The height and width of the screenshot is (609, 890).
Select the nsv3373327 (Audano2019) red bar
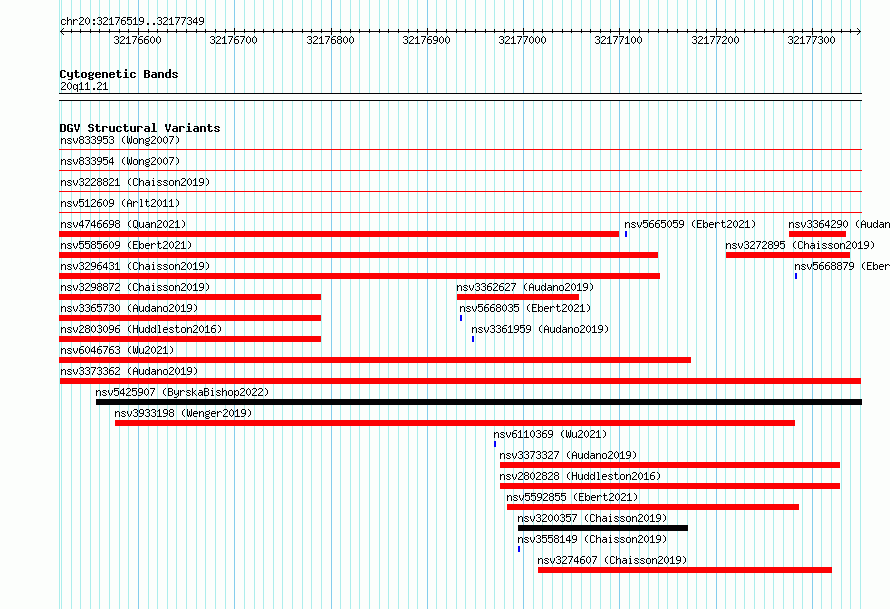click(x=670, y=465)
